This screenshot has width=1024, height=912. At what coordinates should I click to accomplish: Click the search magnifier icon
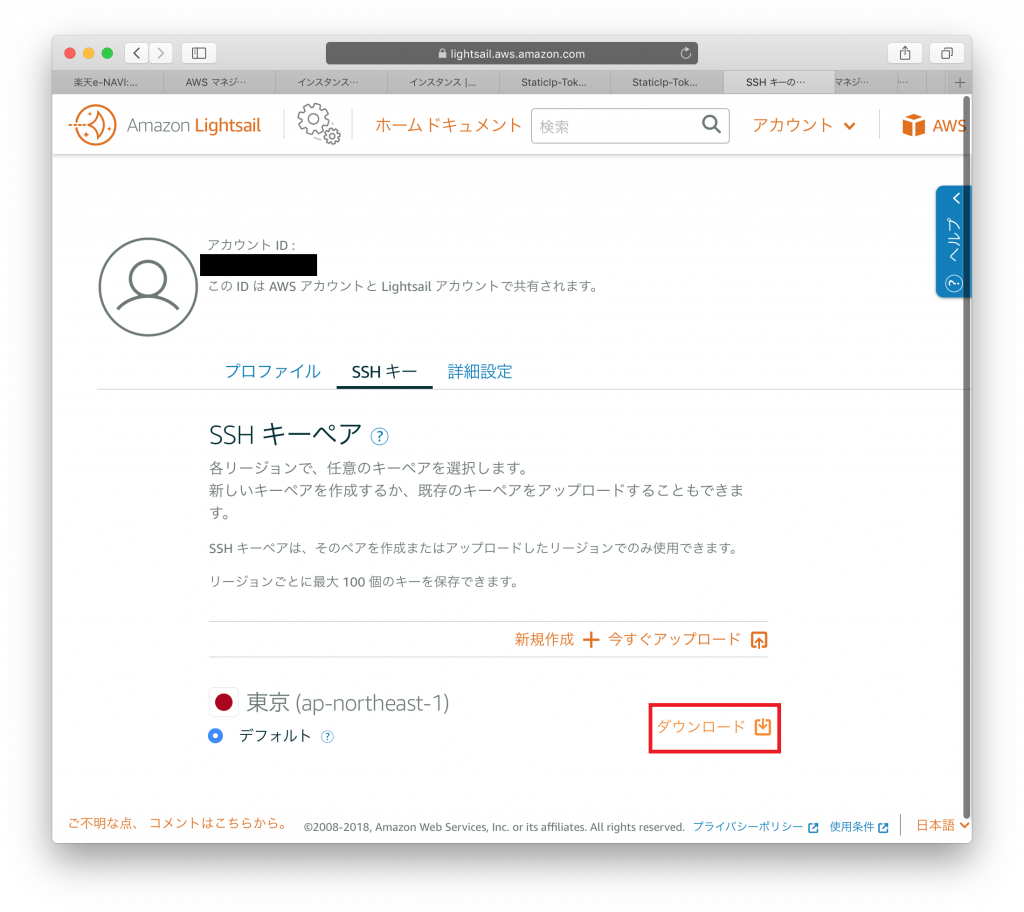[x=711, y=124]
